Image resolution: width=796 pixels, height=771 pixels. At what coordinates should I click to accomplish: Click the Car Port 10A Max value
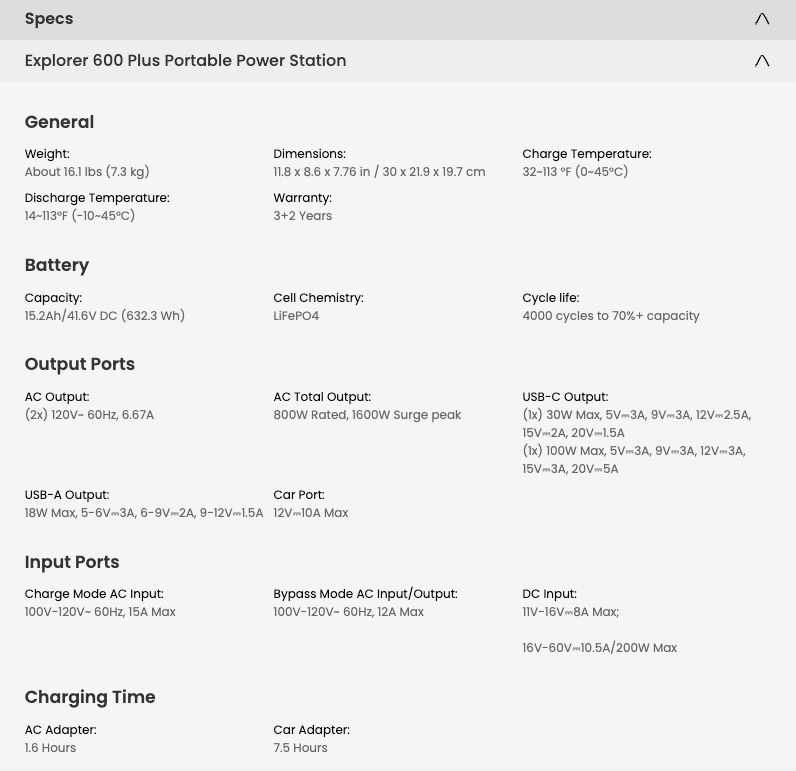[311, 513]
